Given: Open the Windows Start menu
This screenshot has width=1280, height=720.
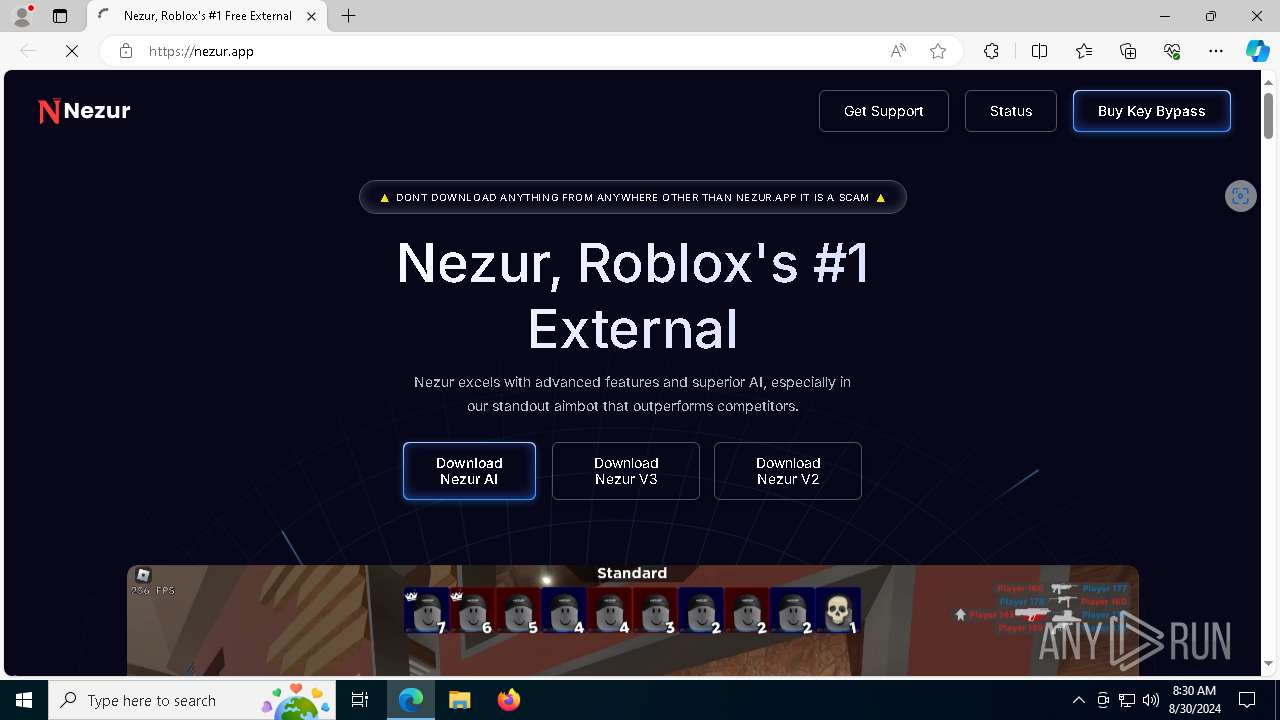Looking at the screenshot, I should pyautogui.click(x=24, y=700).
